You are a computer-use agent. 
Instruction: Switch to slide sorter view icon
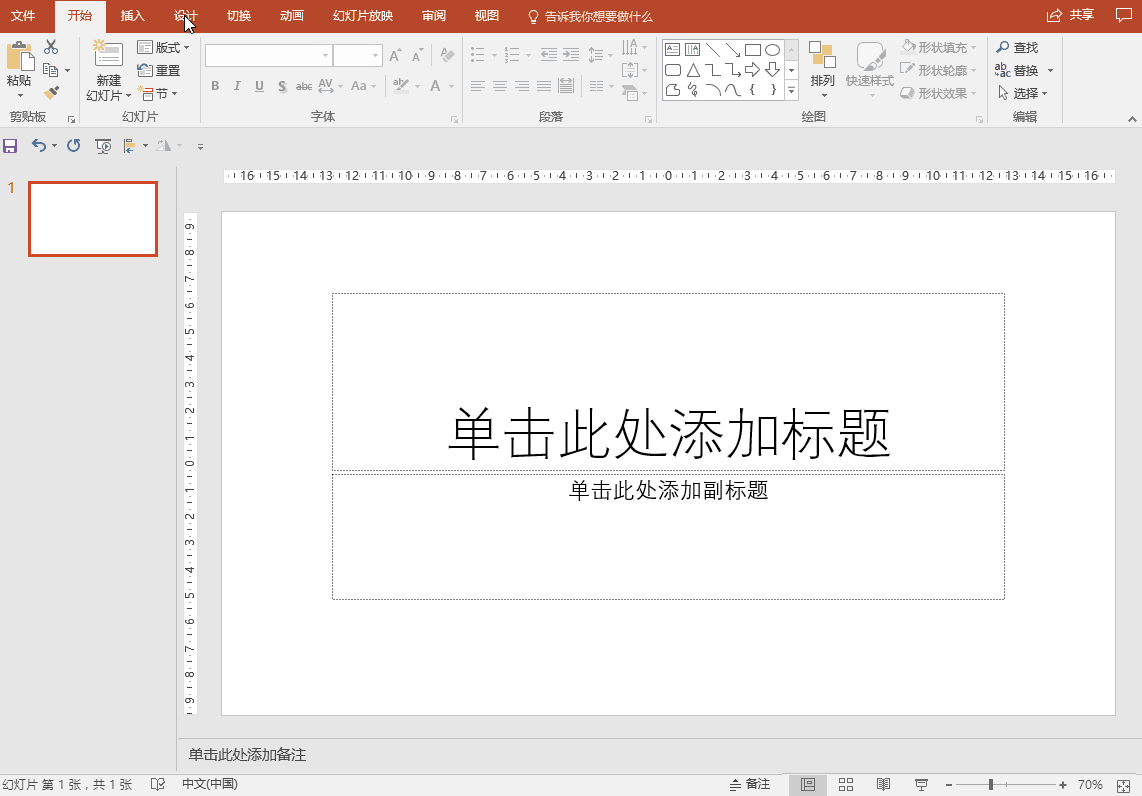(x=845, y=785)
